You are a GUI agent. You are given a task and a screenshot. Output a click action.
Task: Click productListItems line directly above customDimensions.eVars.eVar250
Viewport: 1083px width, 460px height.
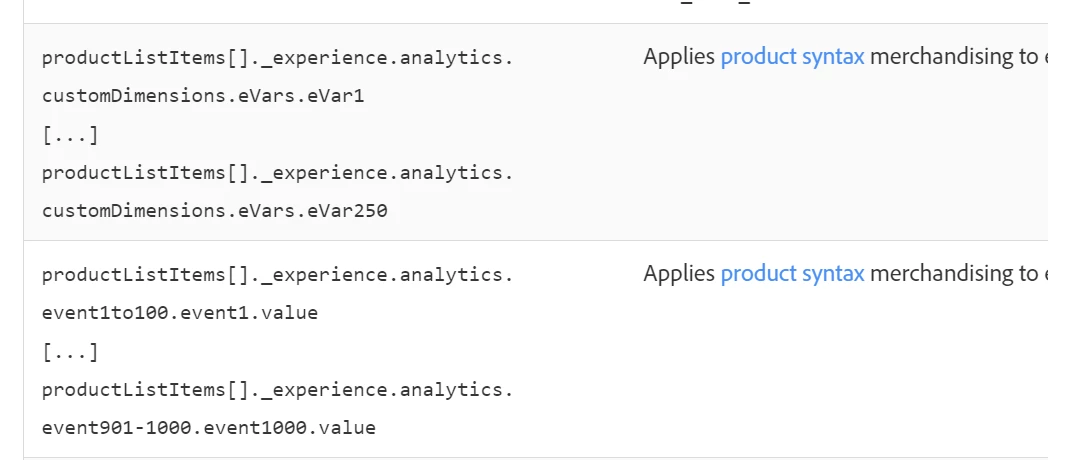click(x=277, y=173)
